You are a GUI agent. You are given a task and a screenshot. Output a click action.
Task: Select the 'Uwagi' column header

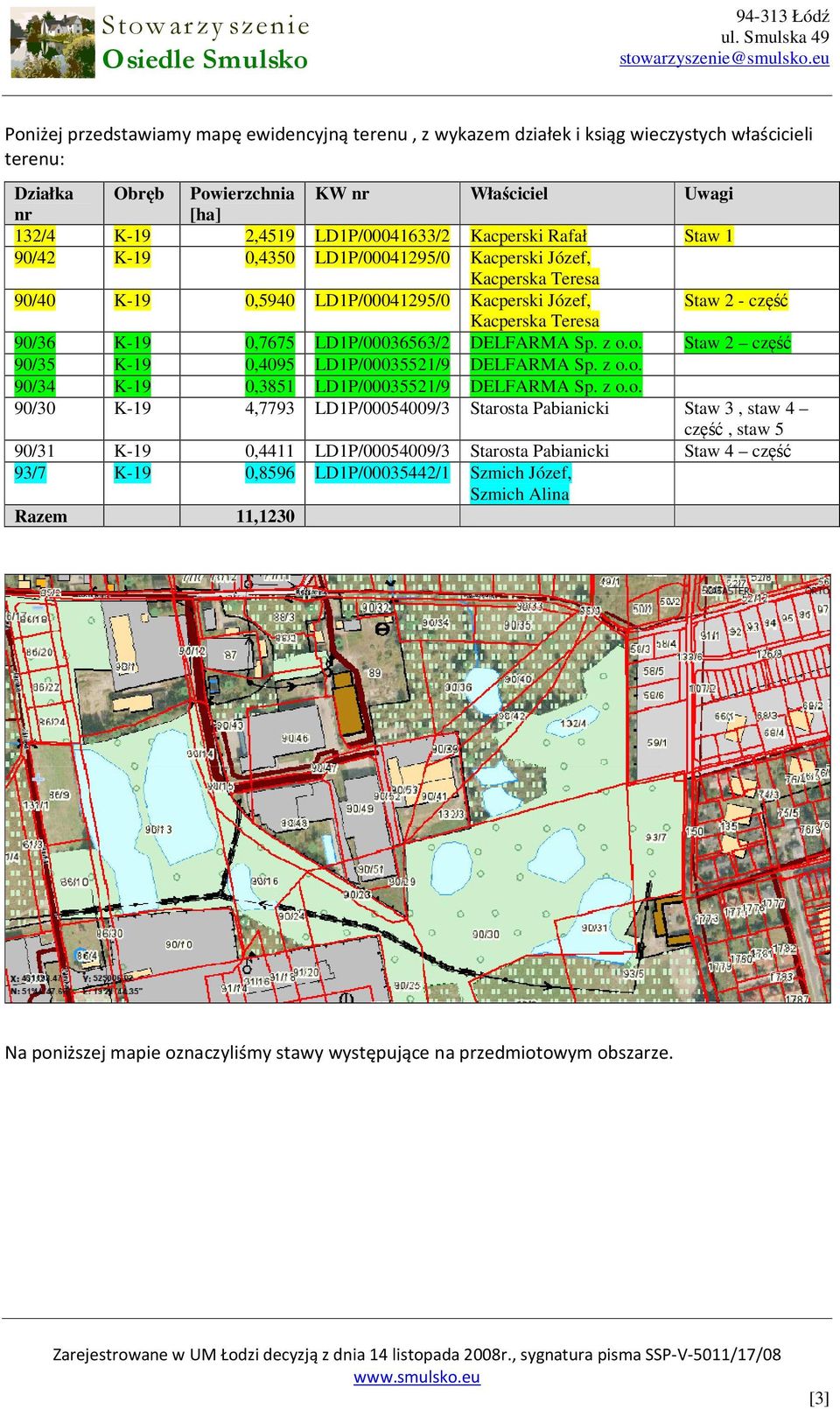[709, 193]
